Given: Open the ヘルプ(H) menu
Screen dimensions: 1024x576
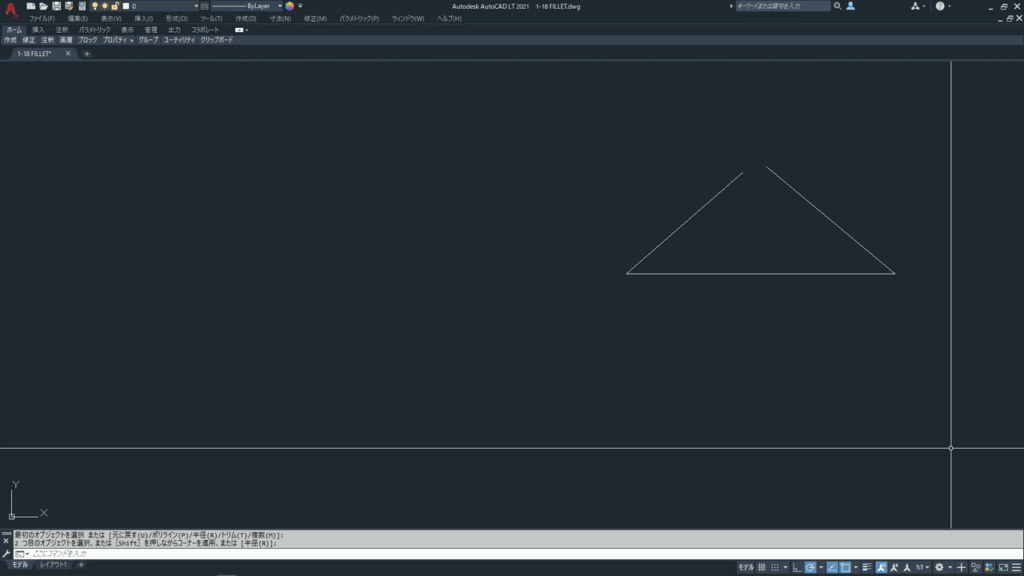Looking at the screenshot, I should point(449,18).
